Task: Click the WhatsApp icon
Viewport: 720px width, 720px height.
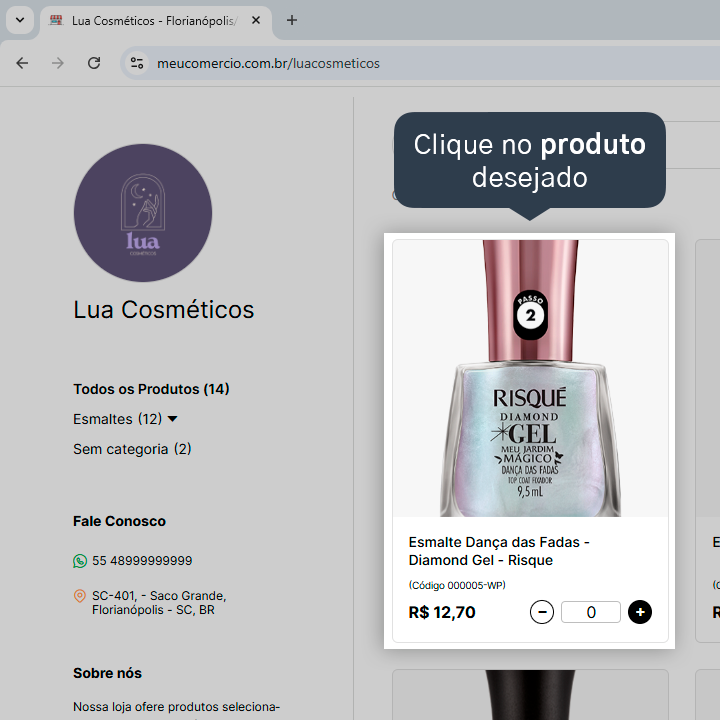Action: tap(80, 561)
